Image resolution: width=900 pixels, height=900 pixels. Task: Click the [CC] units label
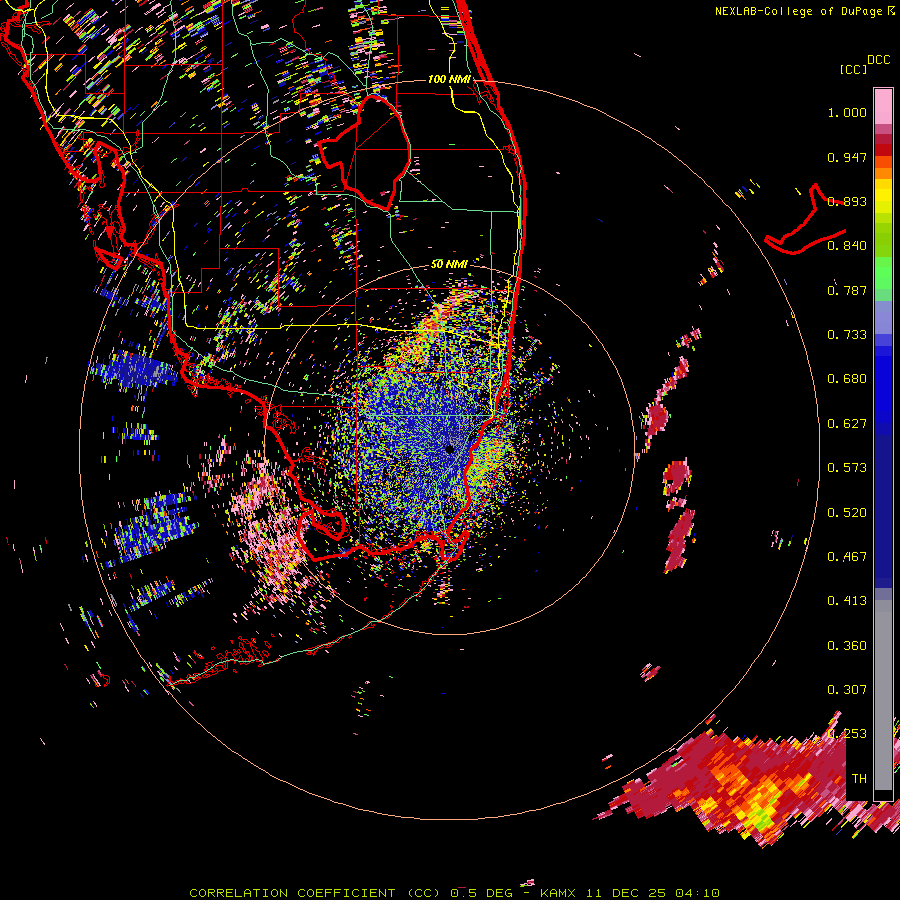[x=853, y=69]
